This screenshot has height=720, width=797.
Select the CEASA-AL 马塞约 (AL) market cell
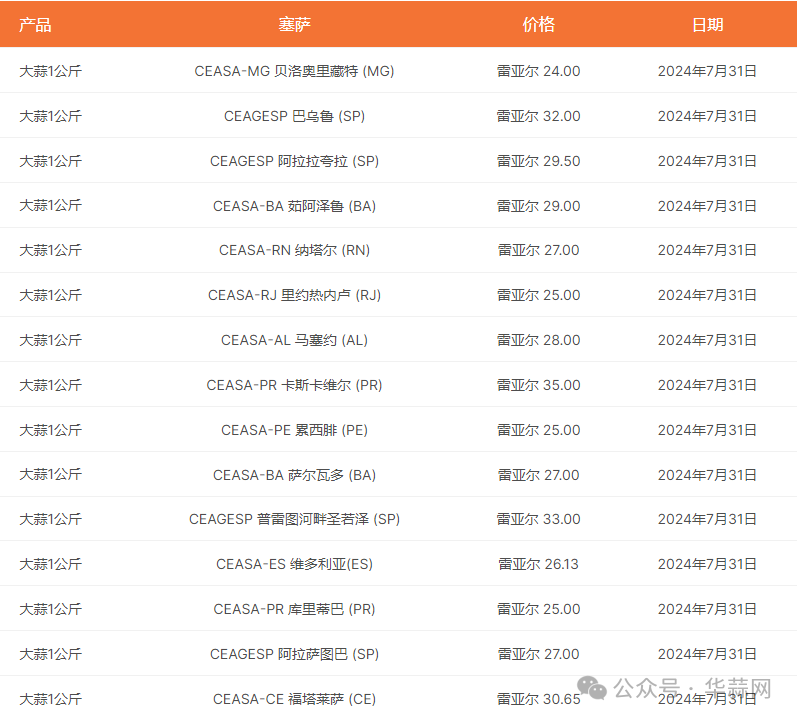coord(294,340)
